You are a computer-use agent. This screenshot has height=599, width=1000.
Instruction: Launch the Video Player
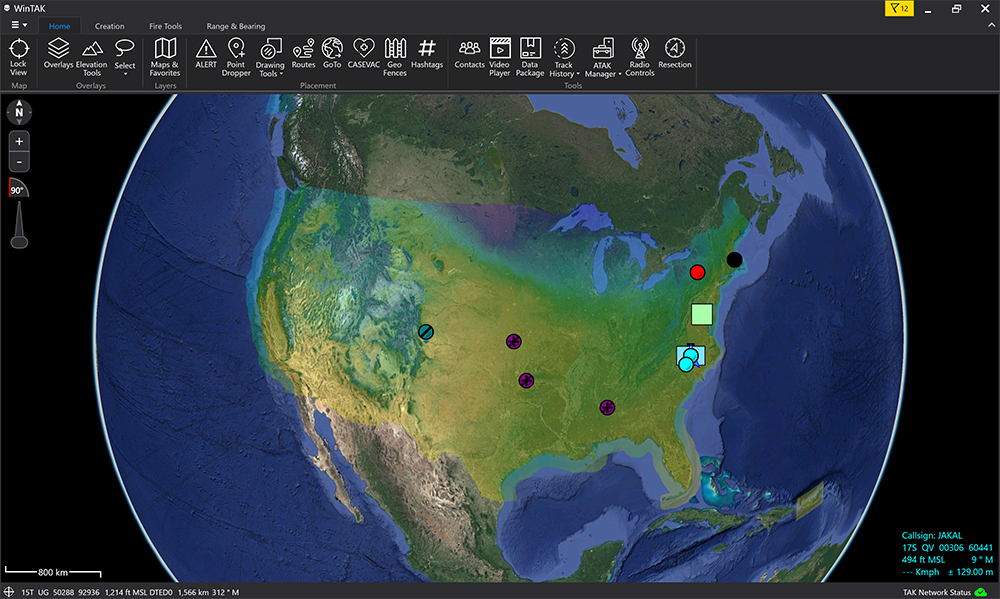point(500,54)
